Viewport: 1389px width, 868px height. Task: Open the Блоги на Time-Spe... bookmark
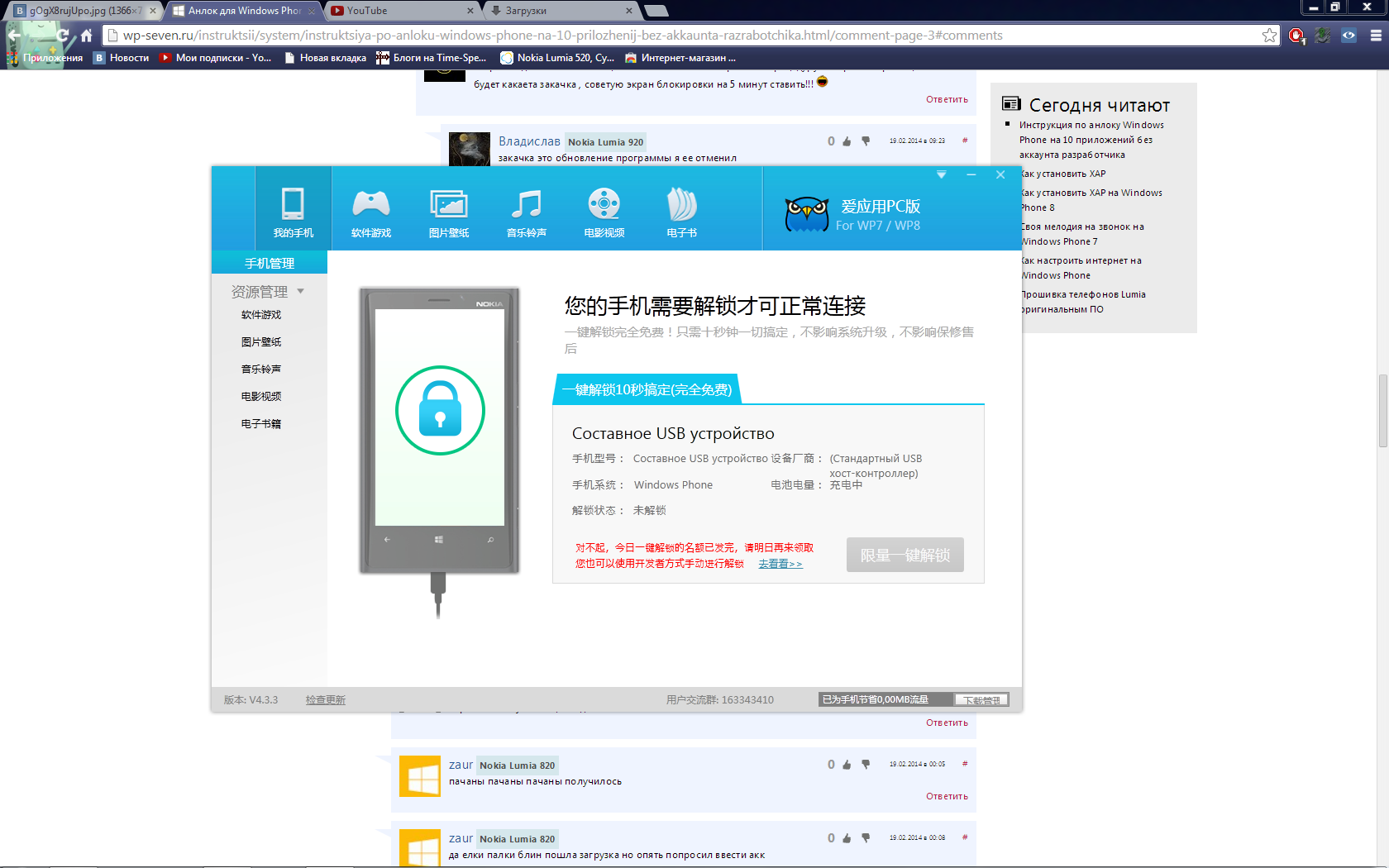[432, 58]
